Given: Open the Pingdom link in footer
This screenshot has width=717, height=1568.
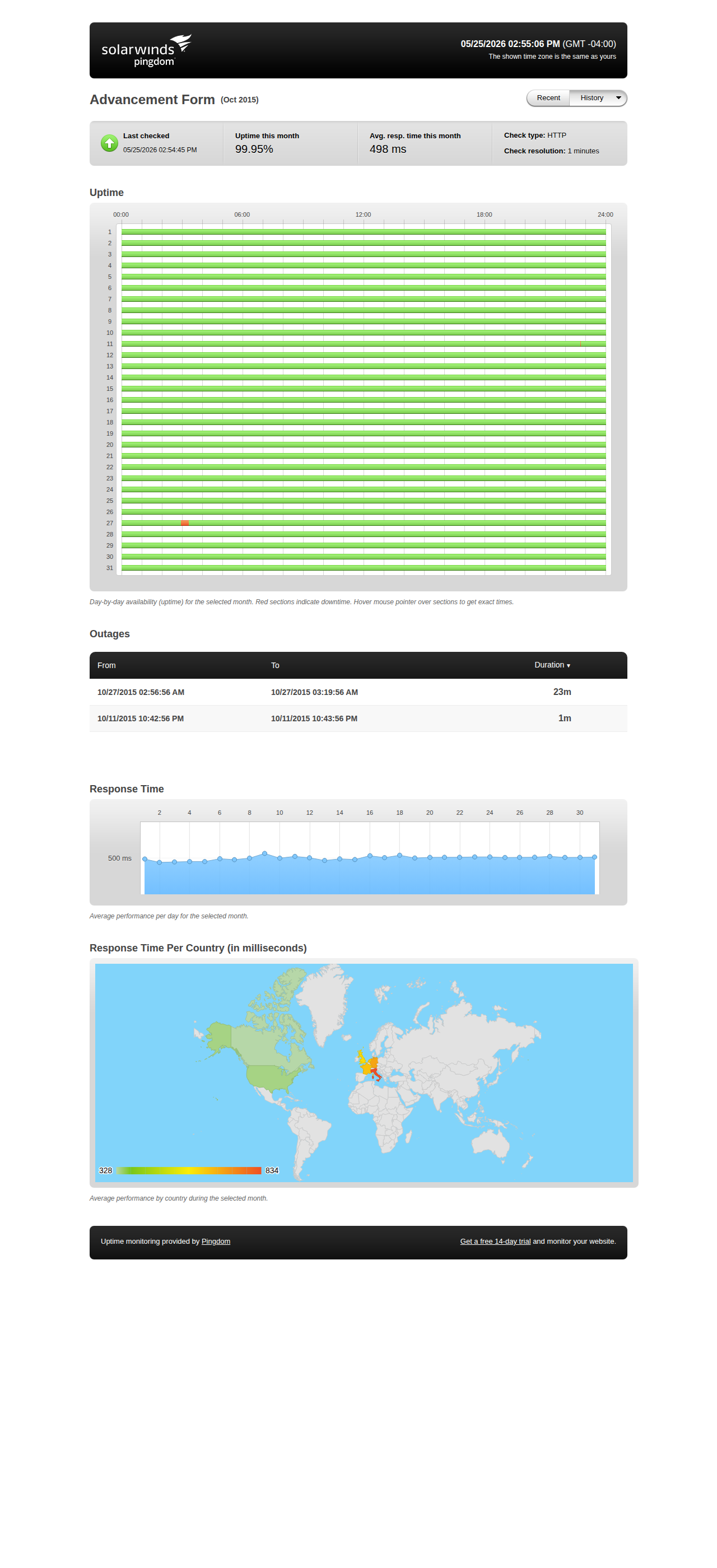Looking at the screenshot, I should pyautogui.click(x=216, y=1241).
